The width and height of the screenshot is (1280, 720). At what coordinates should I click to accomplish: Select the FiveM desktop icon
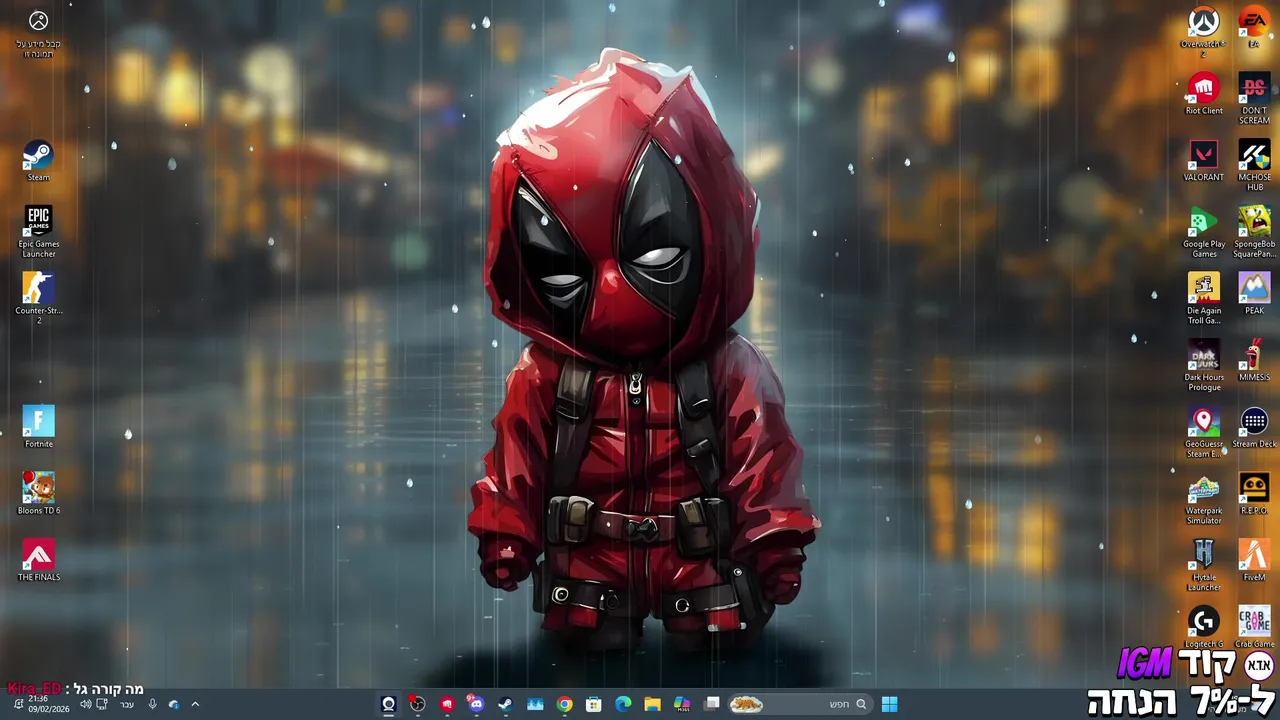coord(1254,561)
